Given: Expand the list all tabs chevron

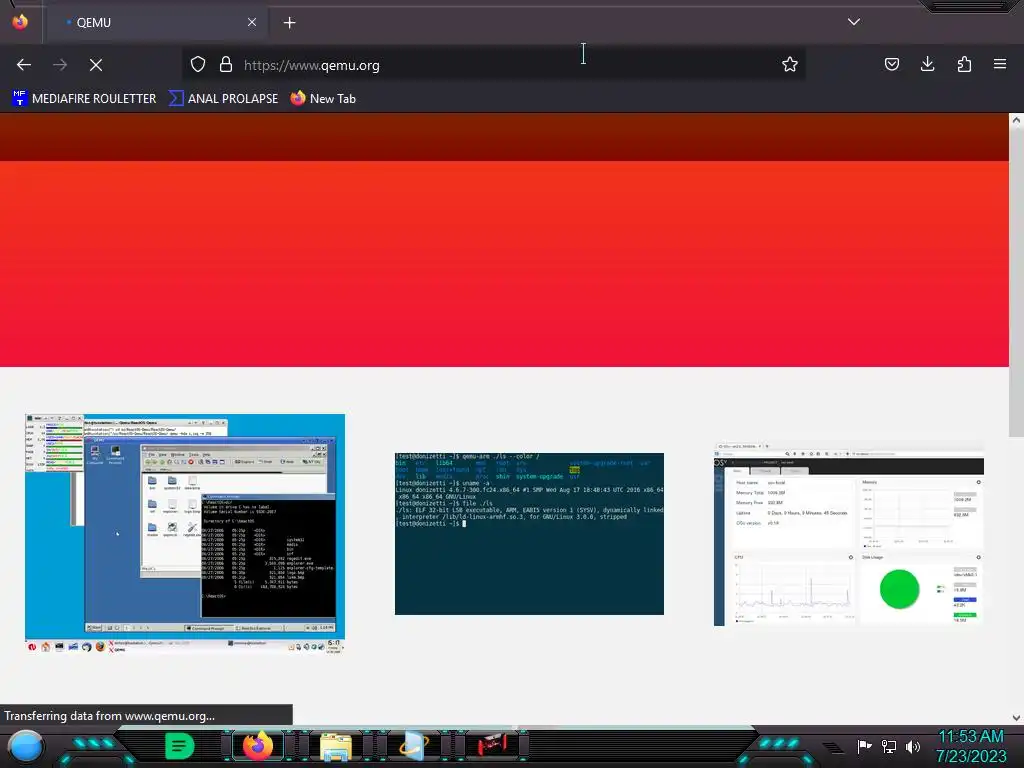Looking at the screenshot, I should [x=854, y=22].
